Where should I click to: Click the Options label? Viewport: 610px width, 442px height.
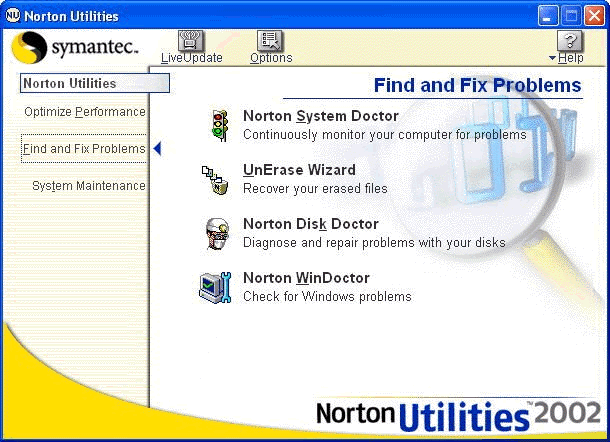pyautogui.click(x=271, y=58)
